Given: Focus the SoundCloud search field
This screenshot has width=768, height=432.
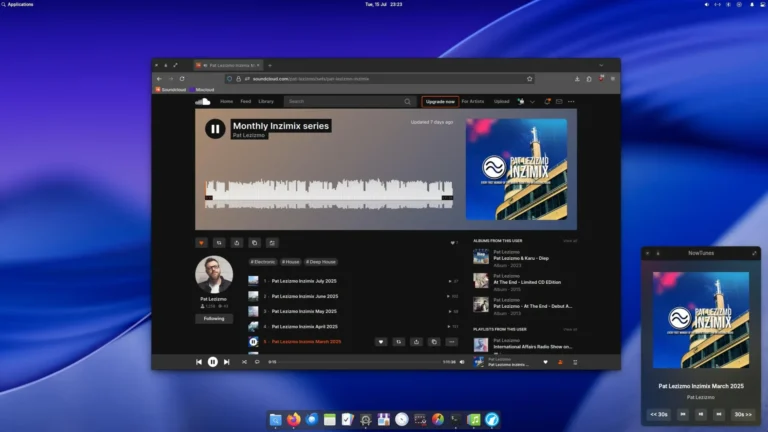Looking at the screenshot, I should click(x=350, y=101).
